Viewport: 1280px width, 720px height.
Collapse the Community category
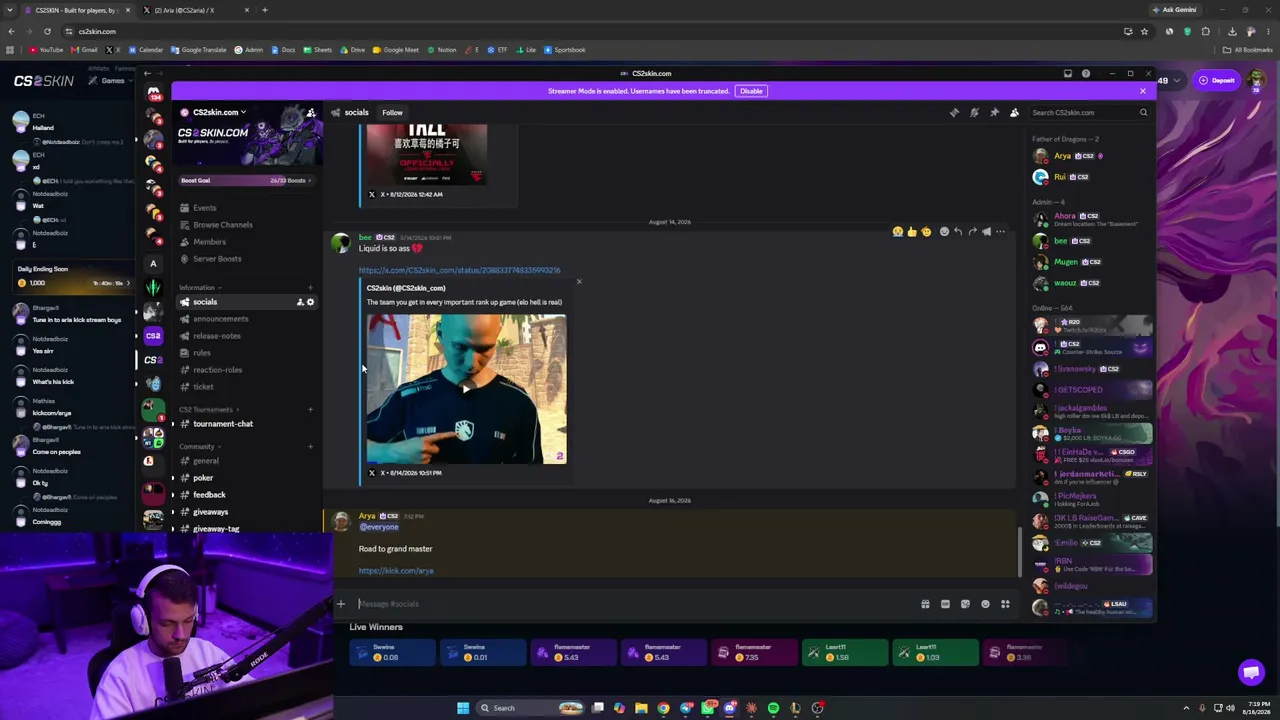pos(200,447)
